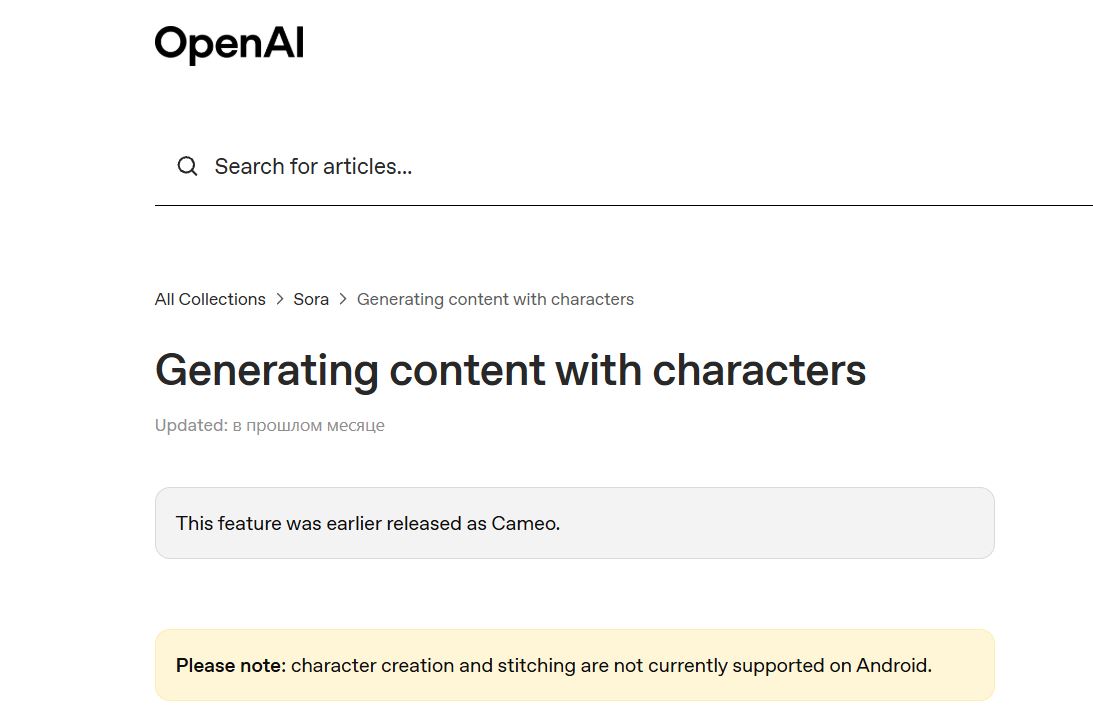Open the OpenAI help center homepage via logo

228,42
